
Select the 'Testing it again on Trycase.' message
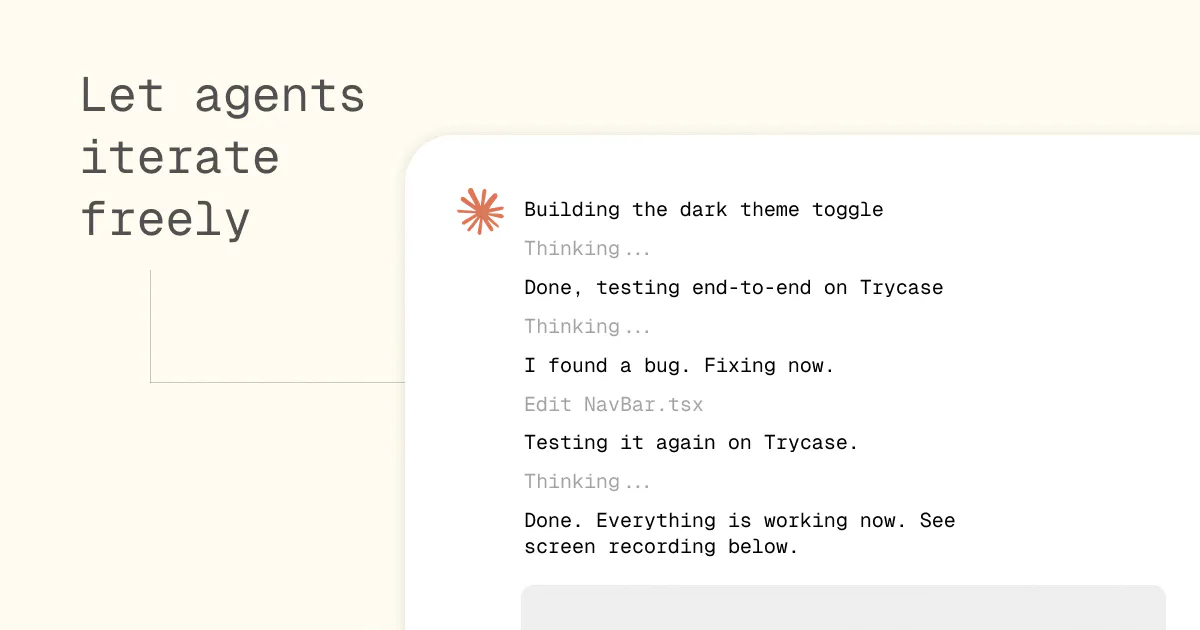tap(691, 443)
